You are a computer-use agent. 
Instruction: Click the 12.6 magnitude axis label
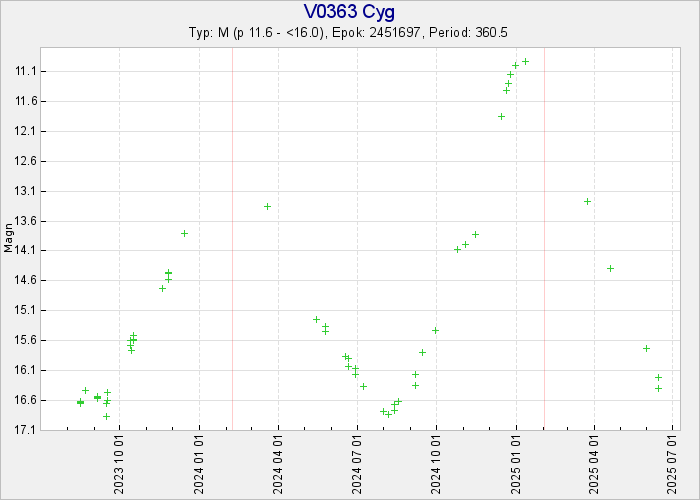25,161
